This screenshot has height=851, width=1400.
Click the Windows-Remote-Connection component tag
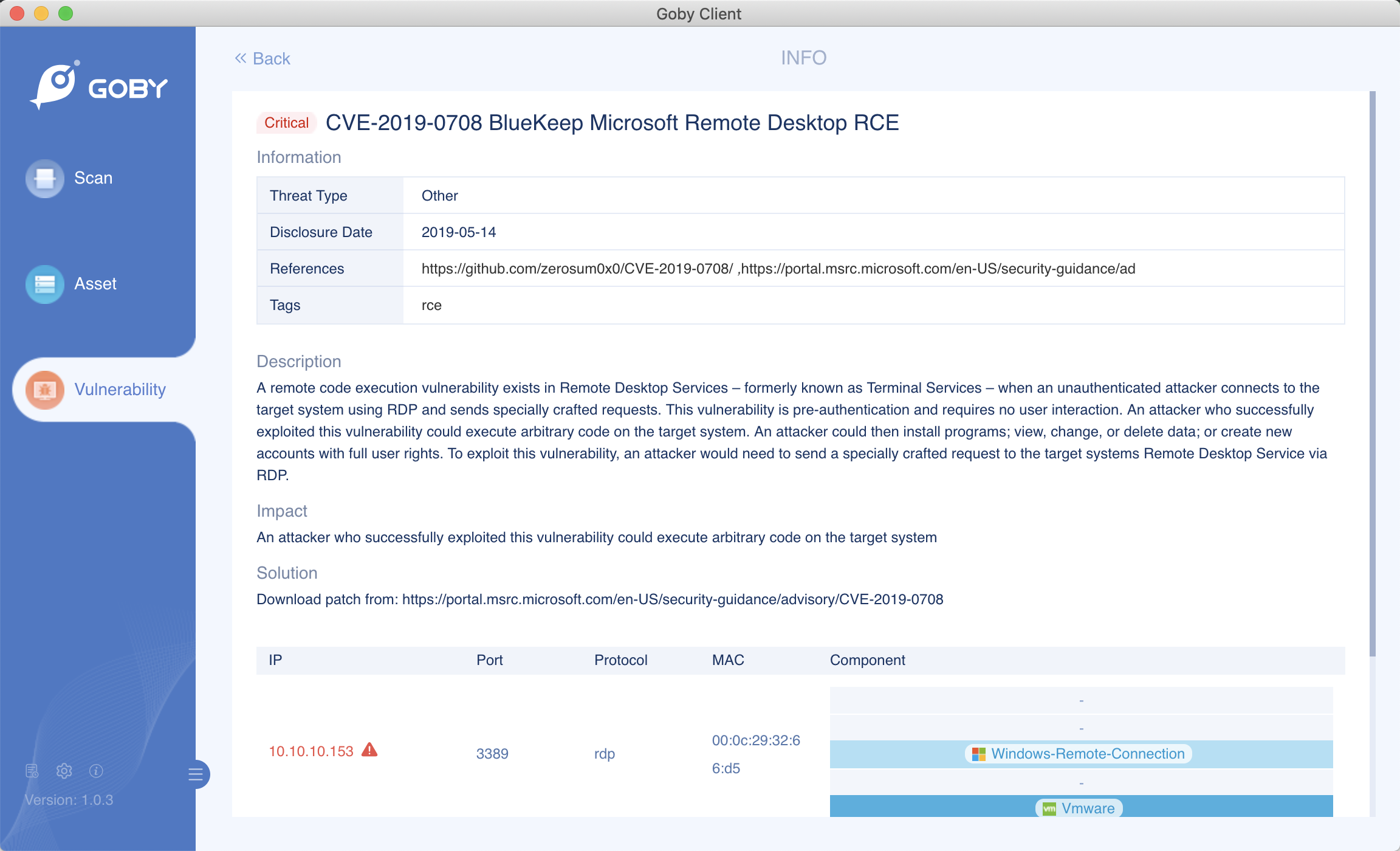pos(1079,754)
